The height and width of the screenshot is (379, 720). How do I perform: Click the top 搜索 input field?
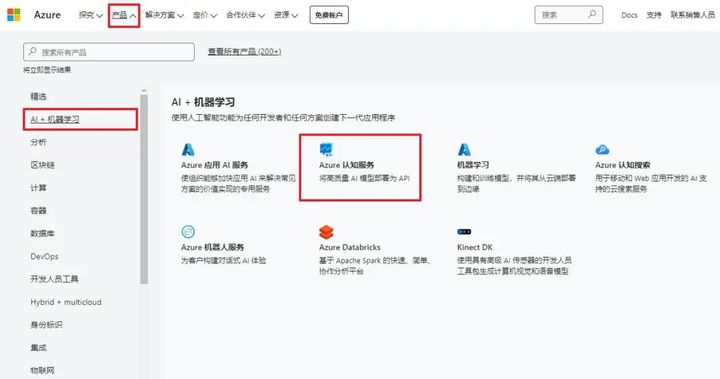[568, 15]
